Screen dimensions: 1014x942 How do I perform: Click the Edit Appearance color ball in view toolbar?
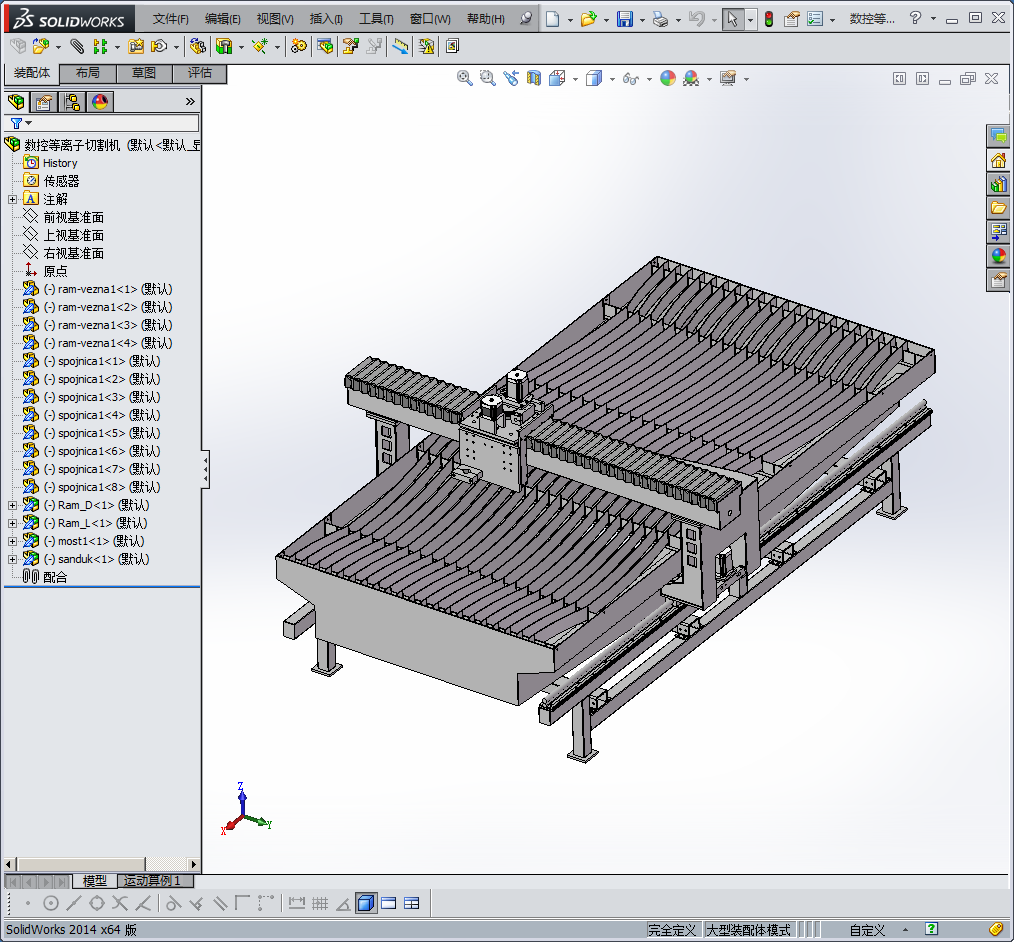point(668,78)
